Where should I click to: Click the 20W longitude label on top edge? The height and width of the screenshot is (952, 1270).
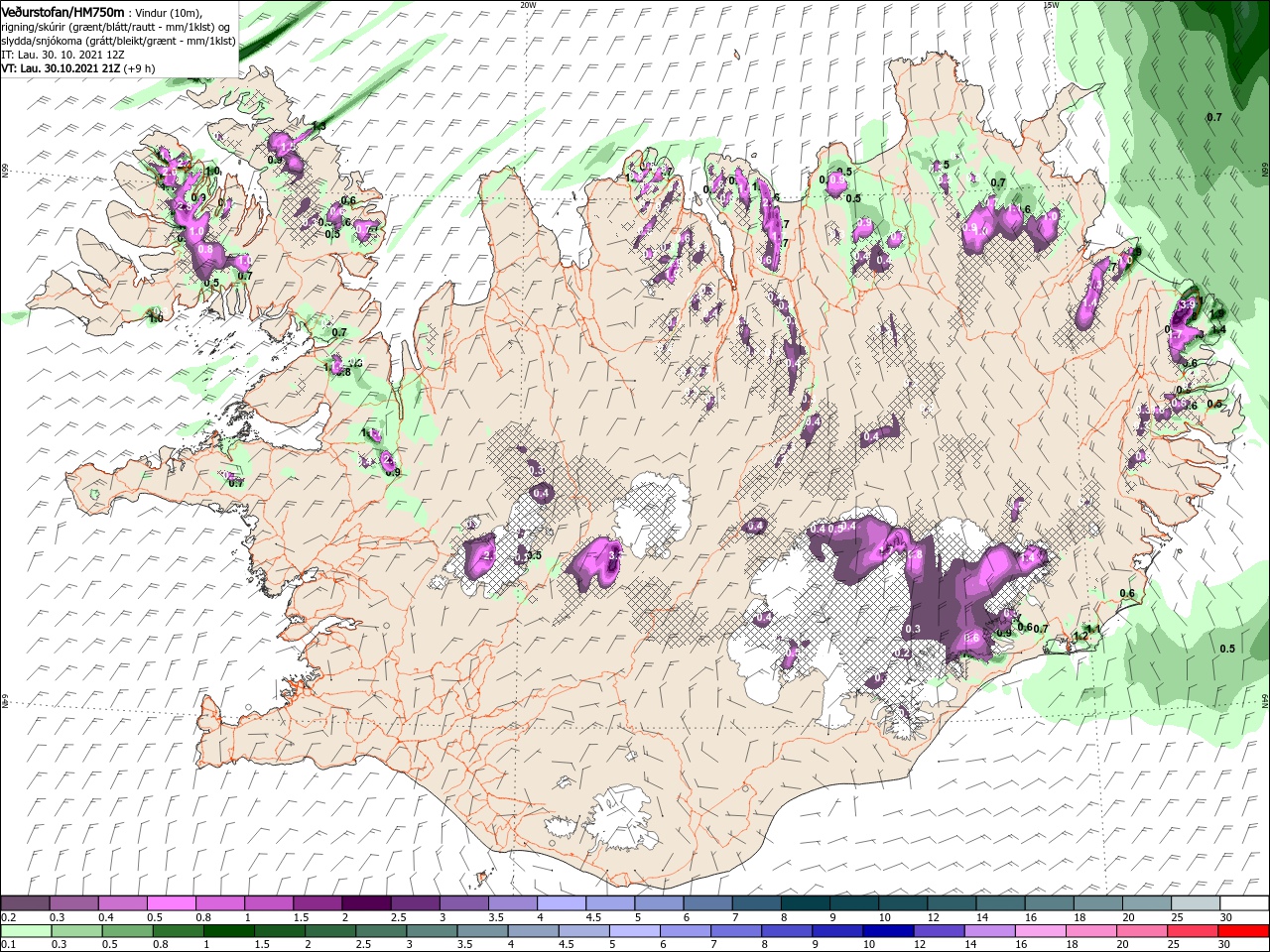click(x=528, y=4)
